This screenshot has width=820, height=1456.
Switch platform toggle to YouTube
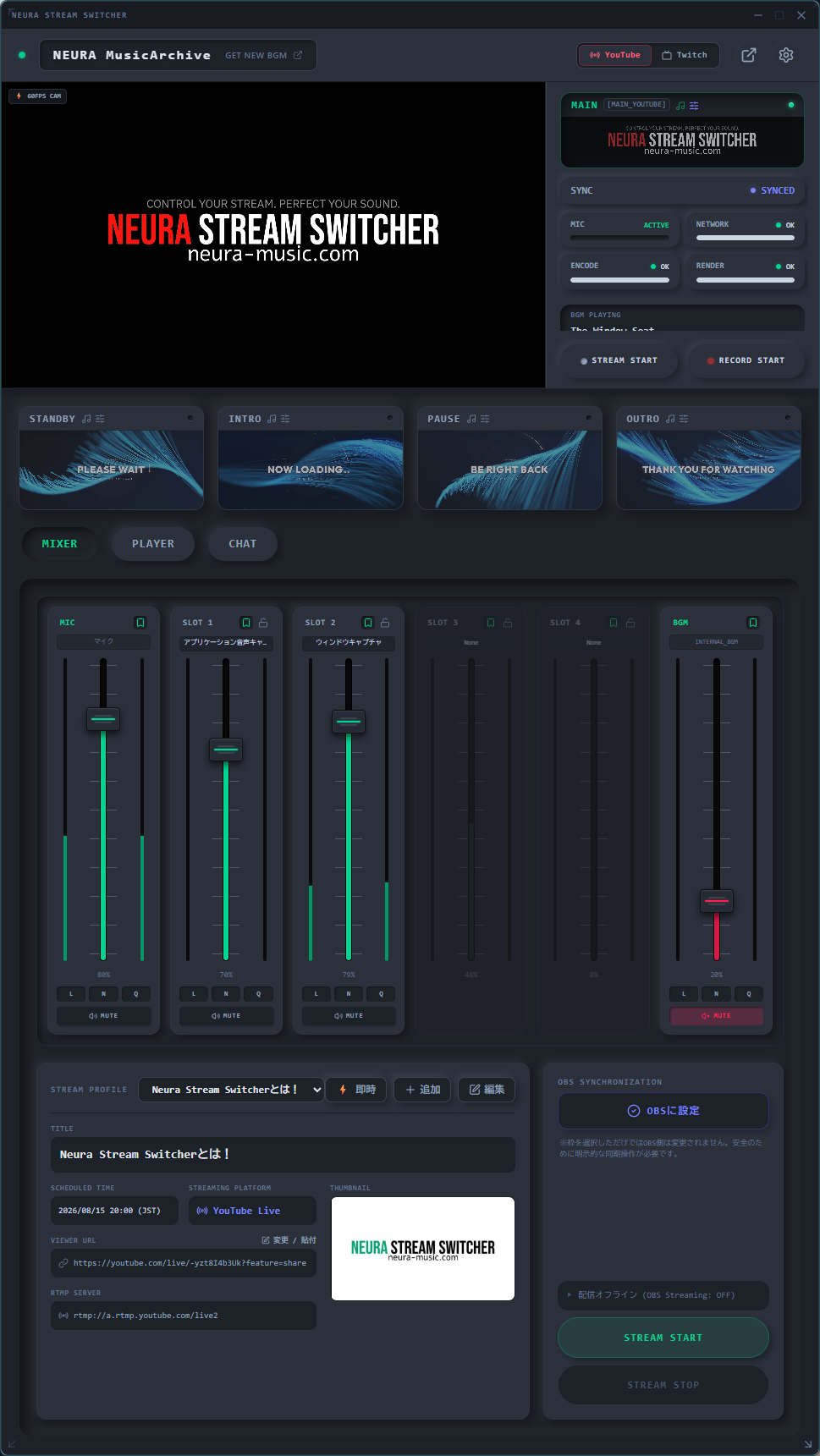tap(615, 55)
